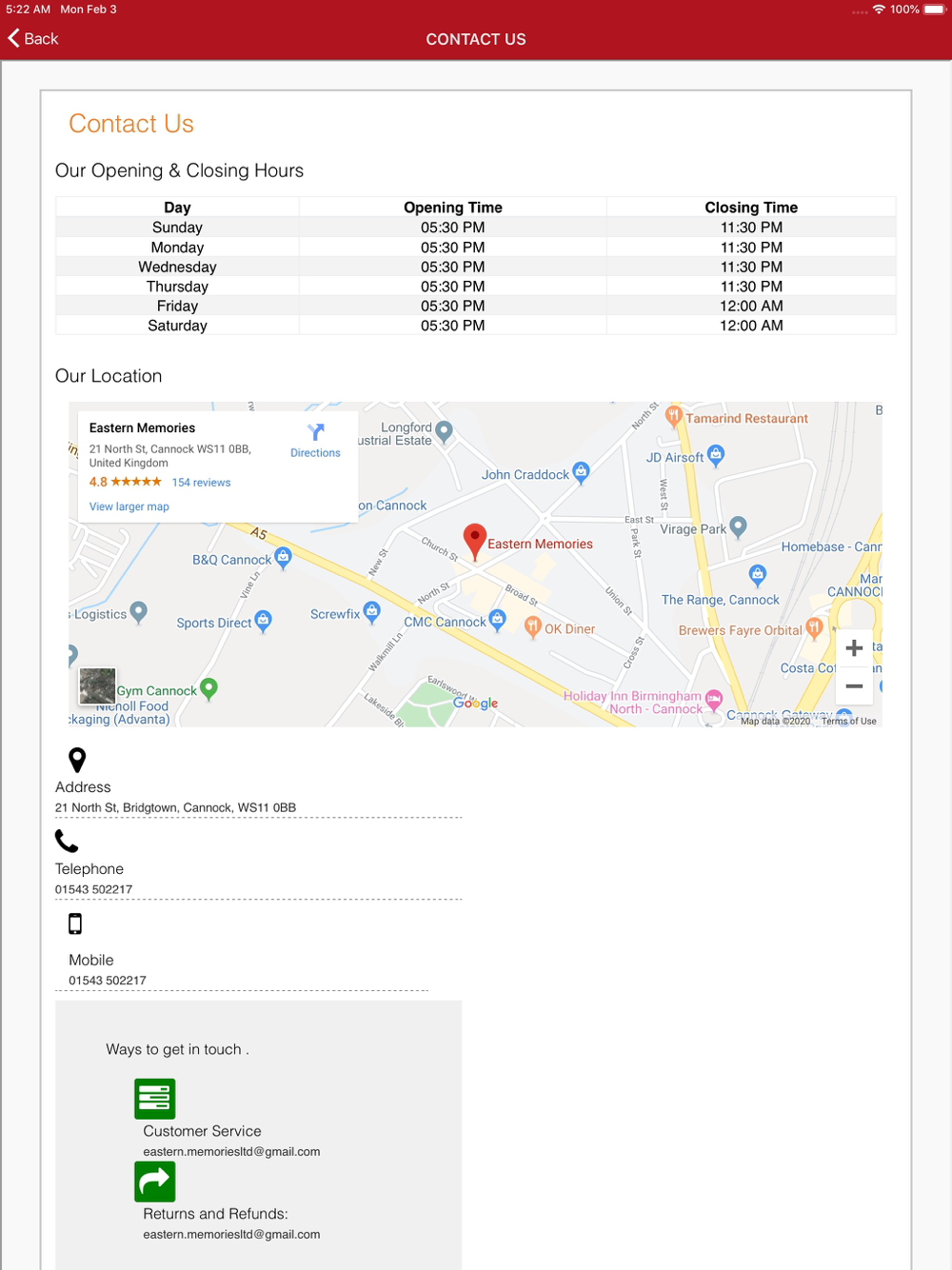Tap the Costa Coffee map label
952x1270 pixels.
(808, 668)
